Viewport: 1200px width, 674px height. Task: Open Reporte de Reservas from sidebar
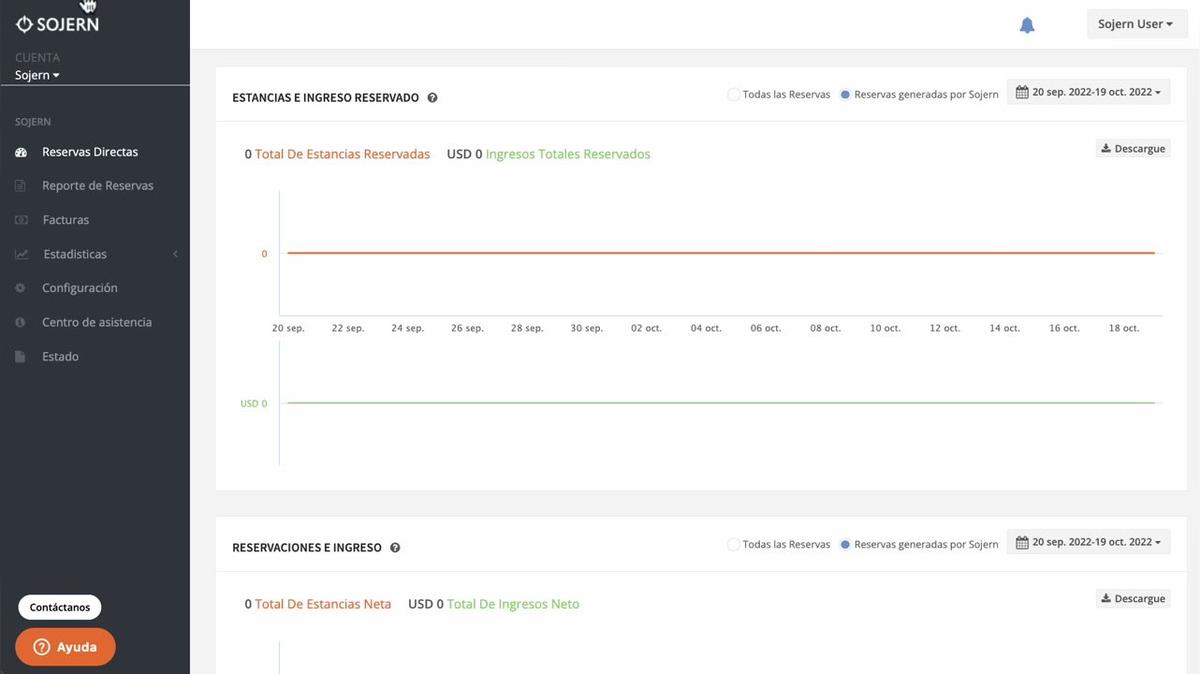(97, 186)
